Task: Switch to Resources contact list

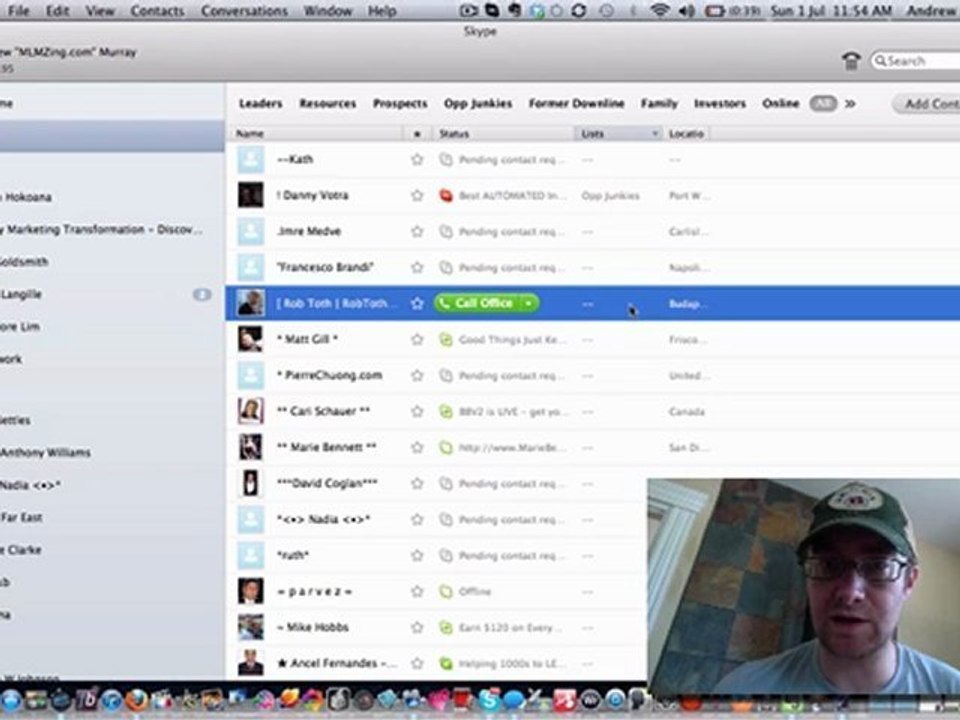Action: (328, 103)
